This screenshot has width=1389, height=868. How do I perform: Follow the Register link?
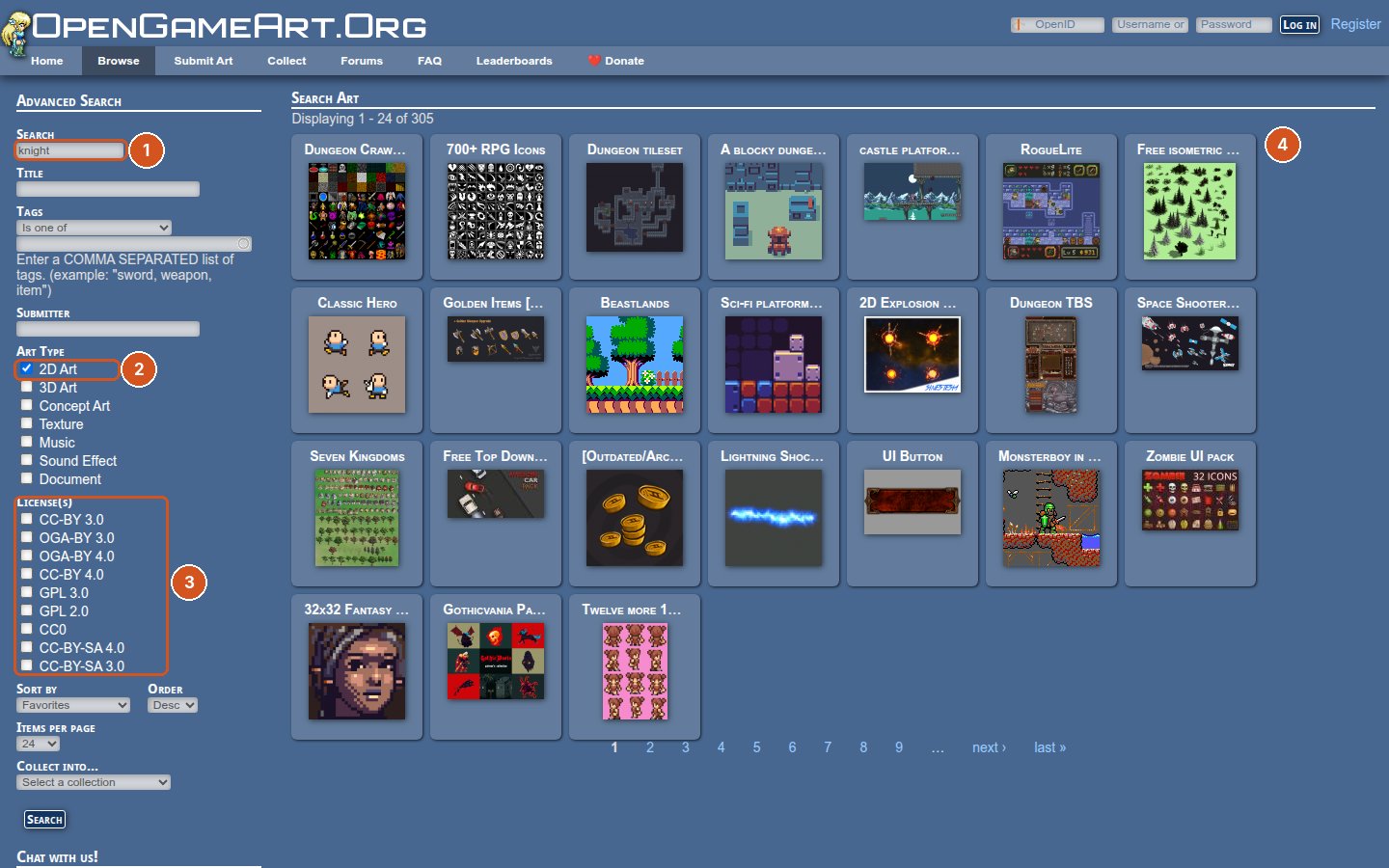point(1355,24)
